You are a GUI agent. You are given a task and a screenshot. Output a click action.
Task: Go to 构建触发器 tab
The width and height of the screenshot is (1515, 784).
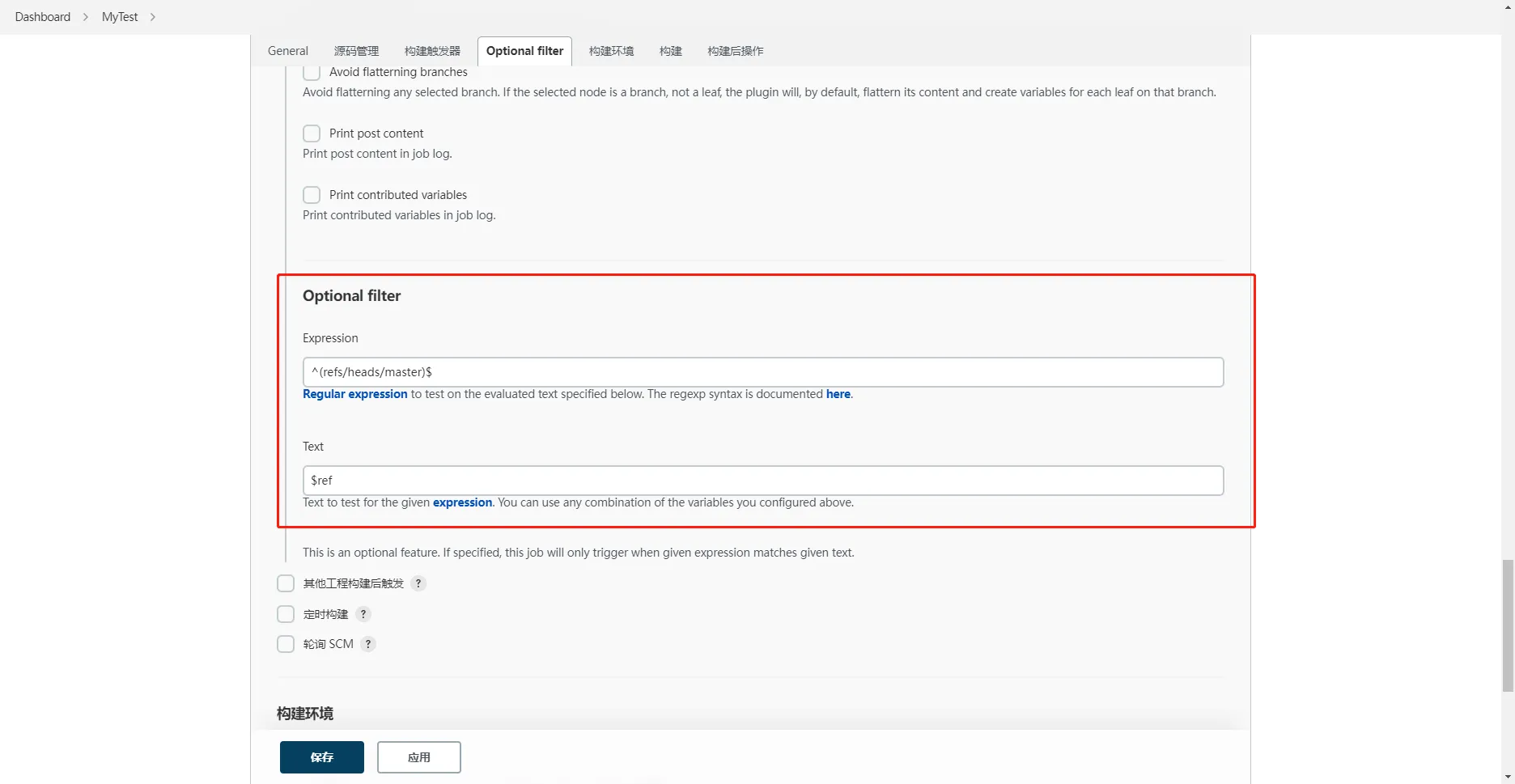[432, 51]
